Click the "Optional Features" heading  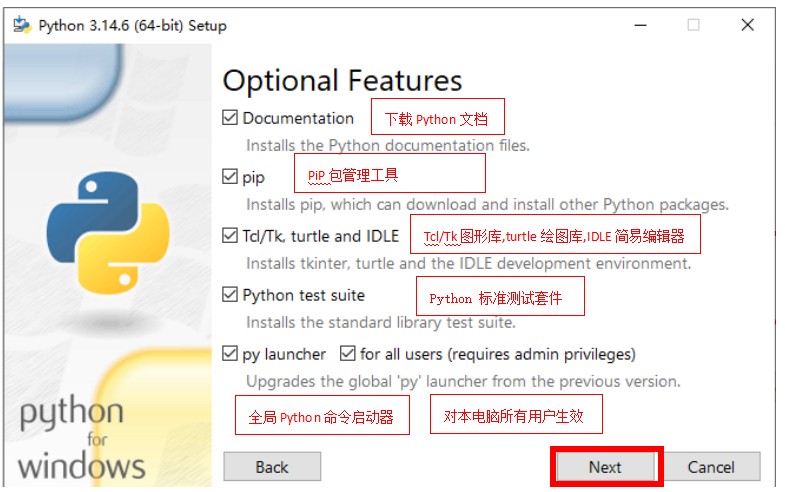342,81
